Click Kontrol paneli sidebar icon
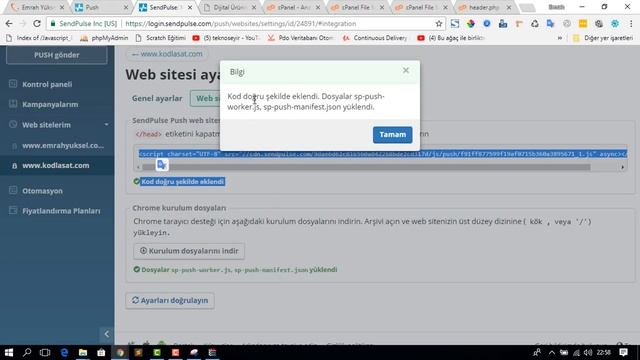This screenshot has width=640, height=360. tap(13, 84)
